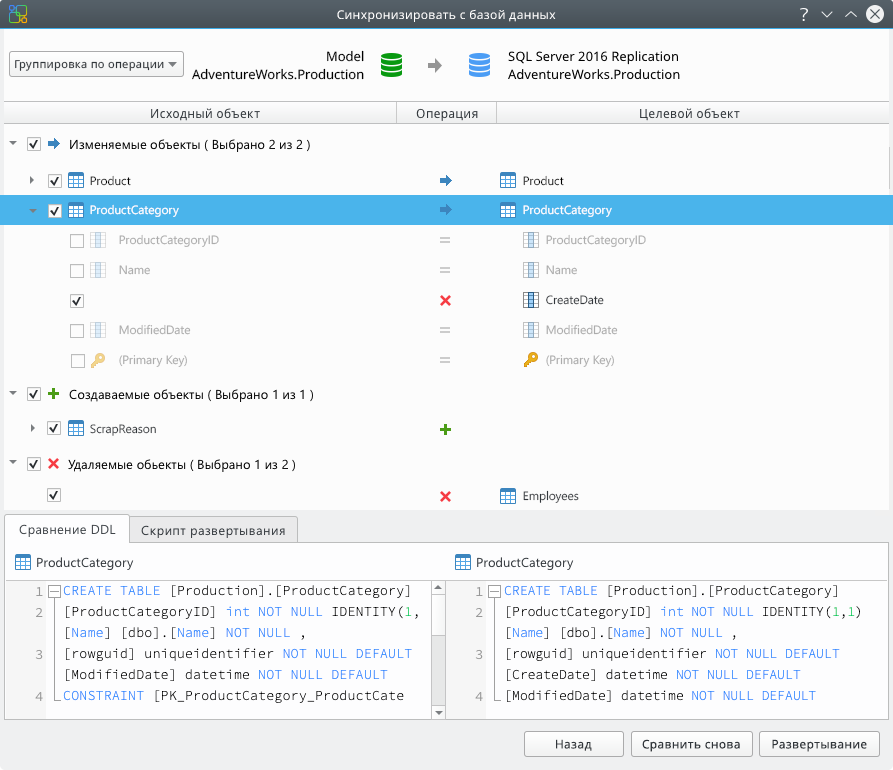
Task: Click Employees table icon
Action: [508, 496]
